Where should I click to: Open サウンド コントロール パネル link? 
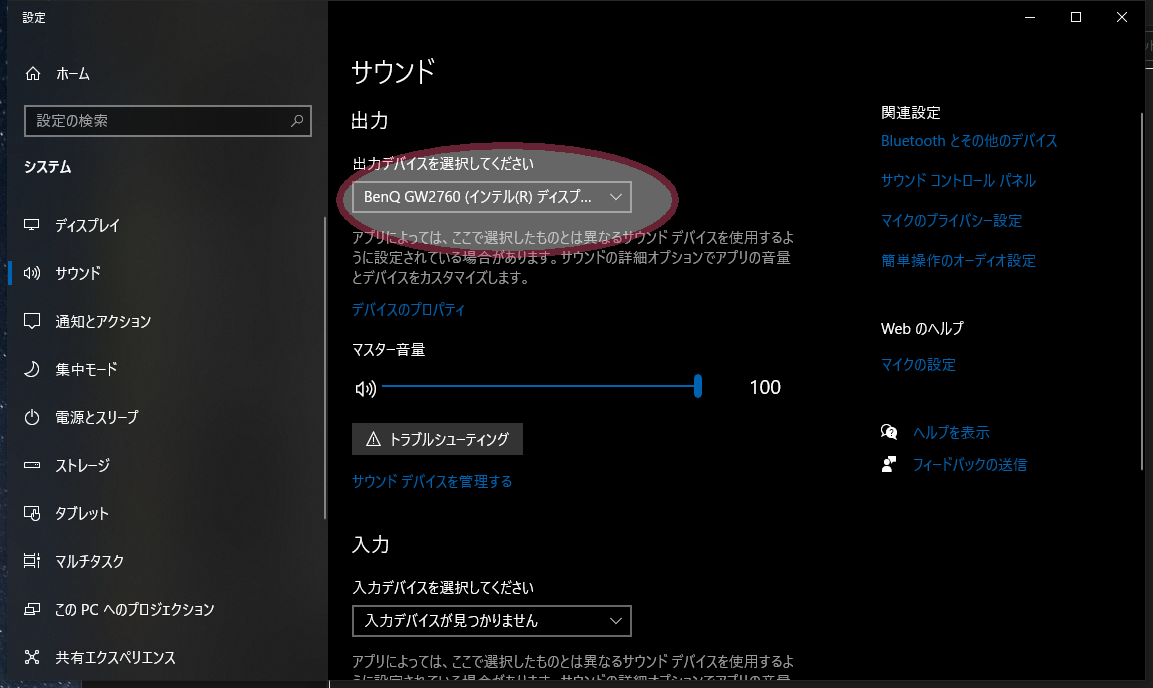957,181
